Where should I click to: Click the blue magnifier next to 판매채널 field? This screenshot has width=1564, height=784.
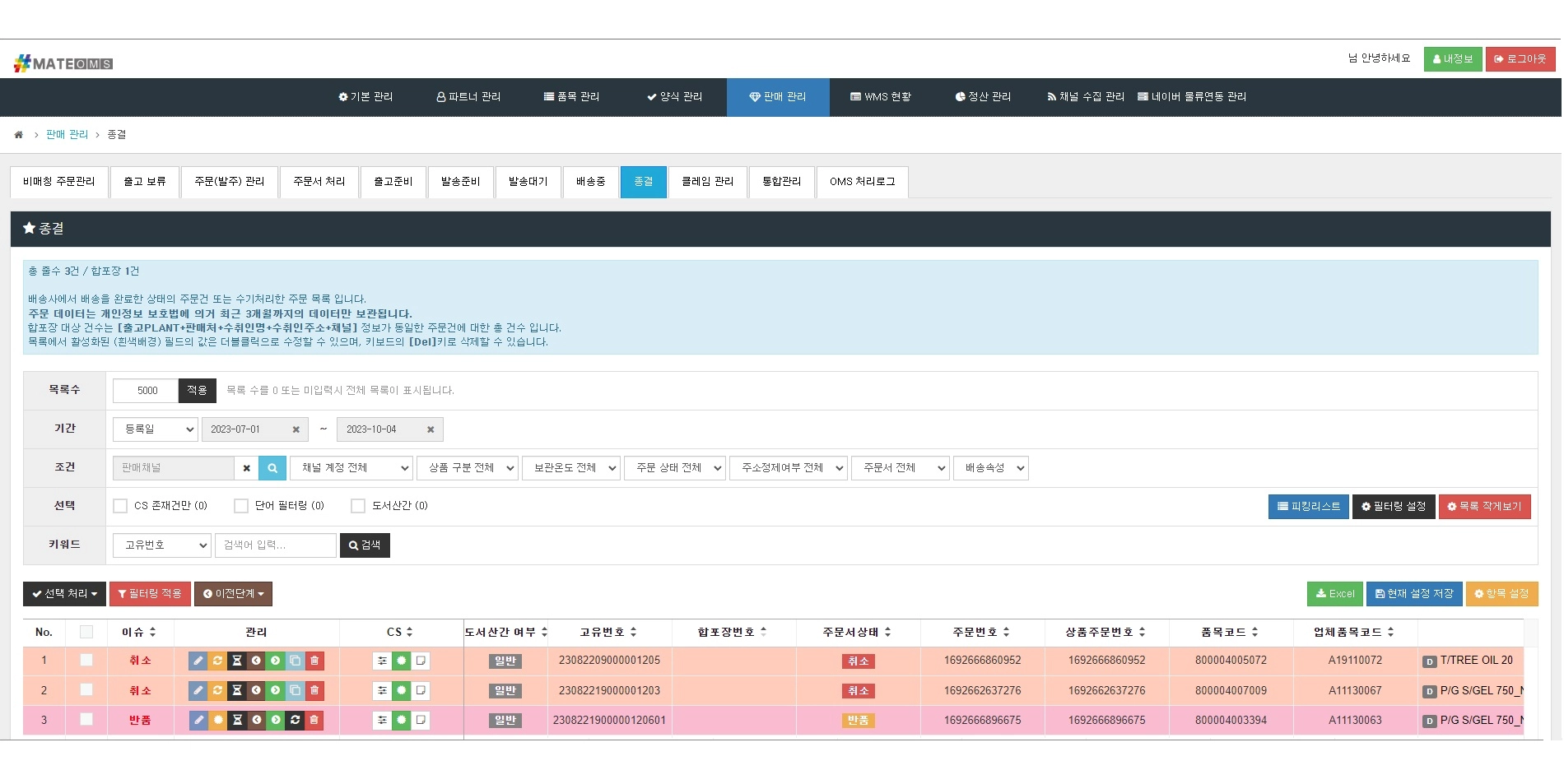click(272, 468)
